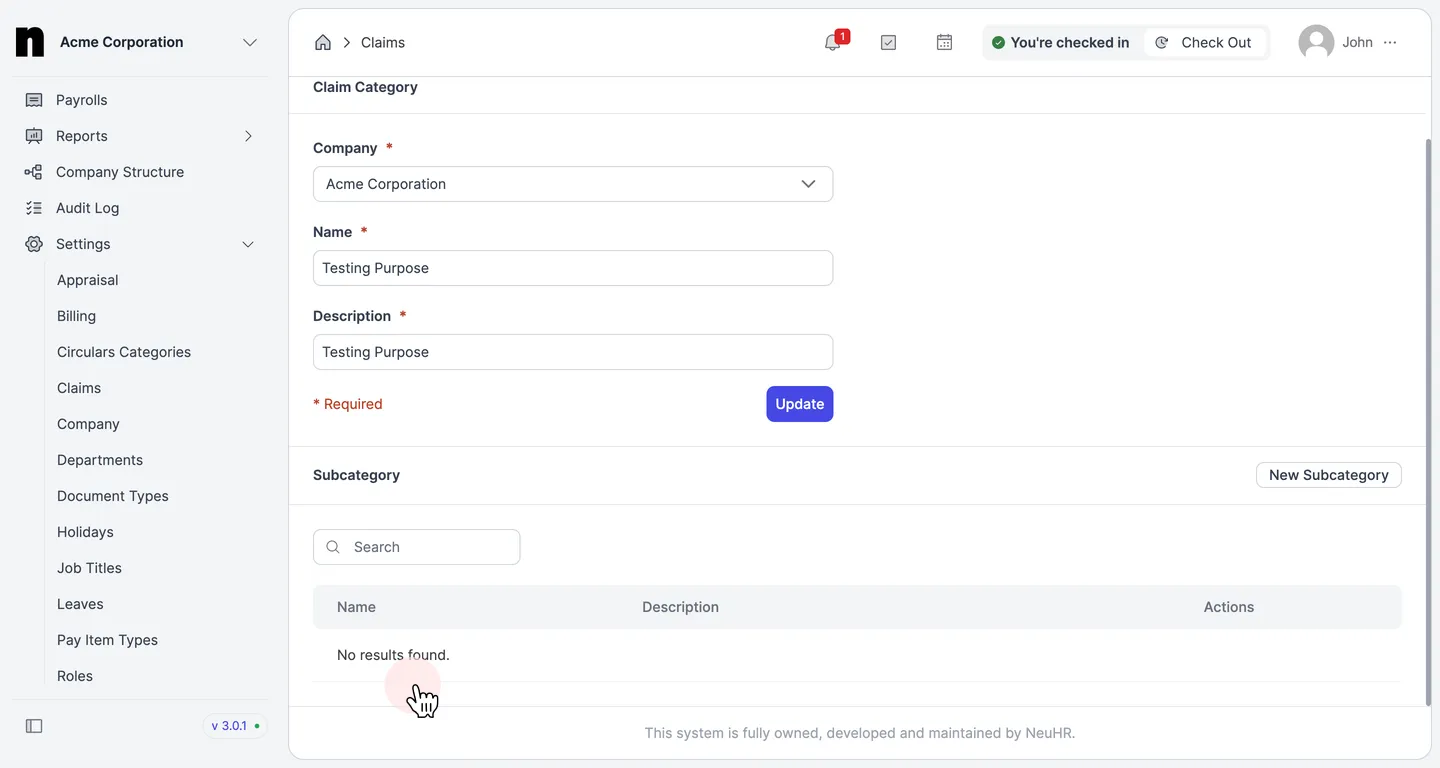Click the Settings gear icon
This screenshot has width=1440, height=768.
34,244
